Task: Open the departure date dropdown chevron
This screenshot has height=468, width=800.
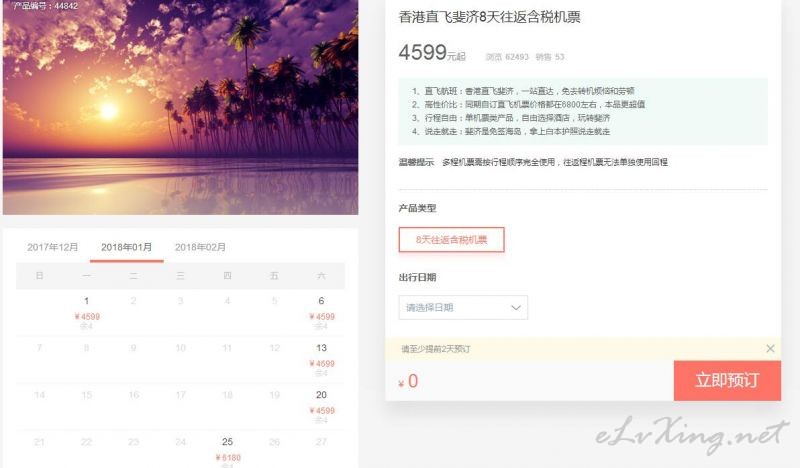Action: coord(516,308)
